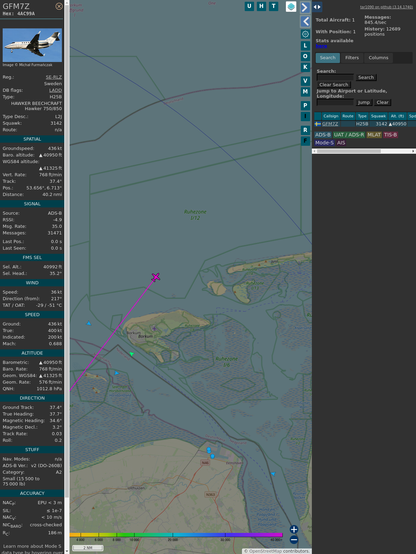Sort table by Squawk column header
The width and height of the screenshot is (416, 554).
(x=378, y=116)
